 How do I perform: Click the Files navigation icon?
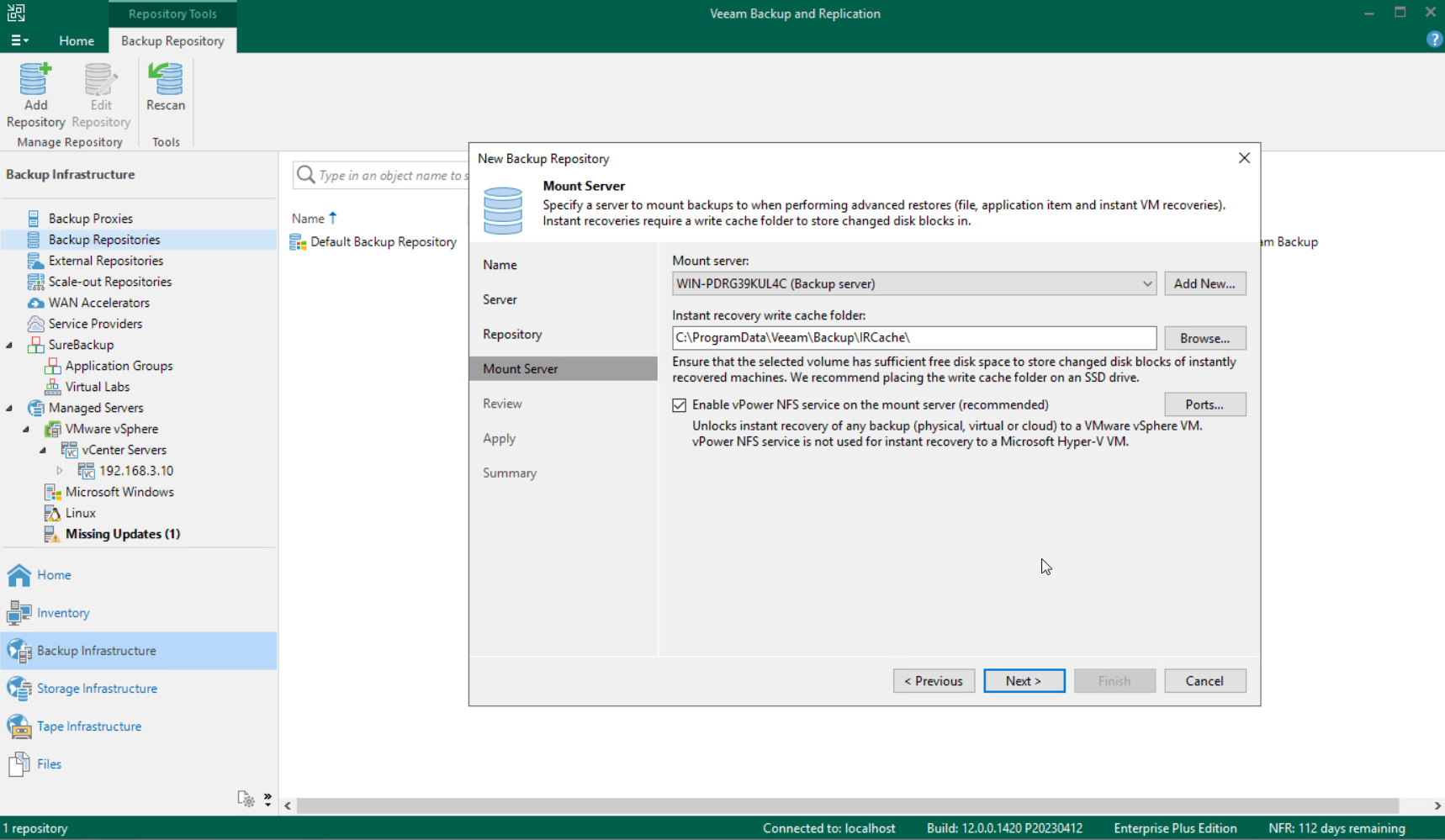pyautogui.click(x=19, y=764)
